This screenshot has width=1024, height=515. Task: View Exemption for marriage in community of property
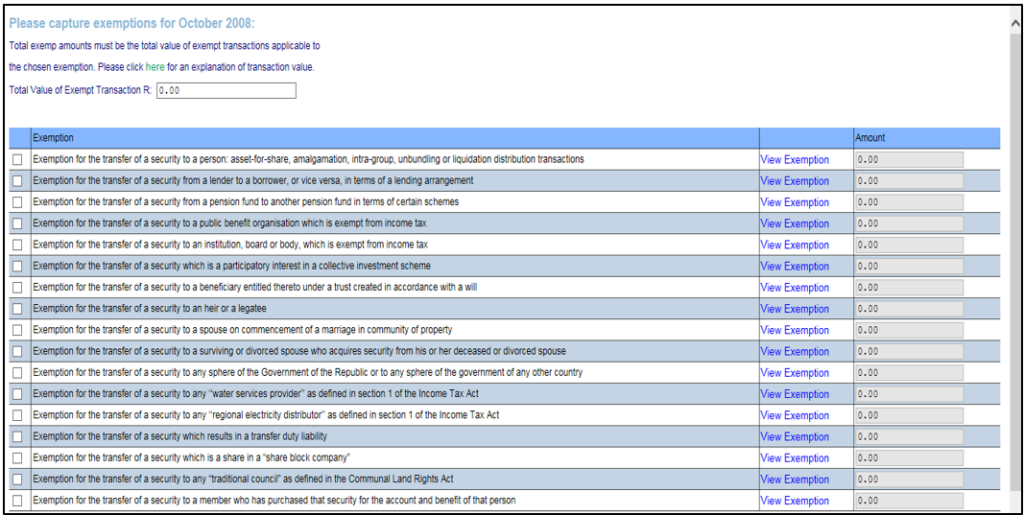point(794,330)
